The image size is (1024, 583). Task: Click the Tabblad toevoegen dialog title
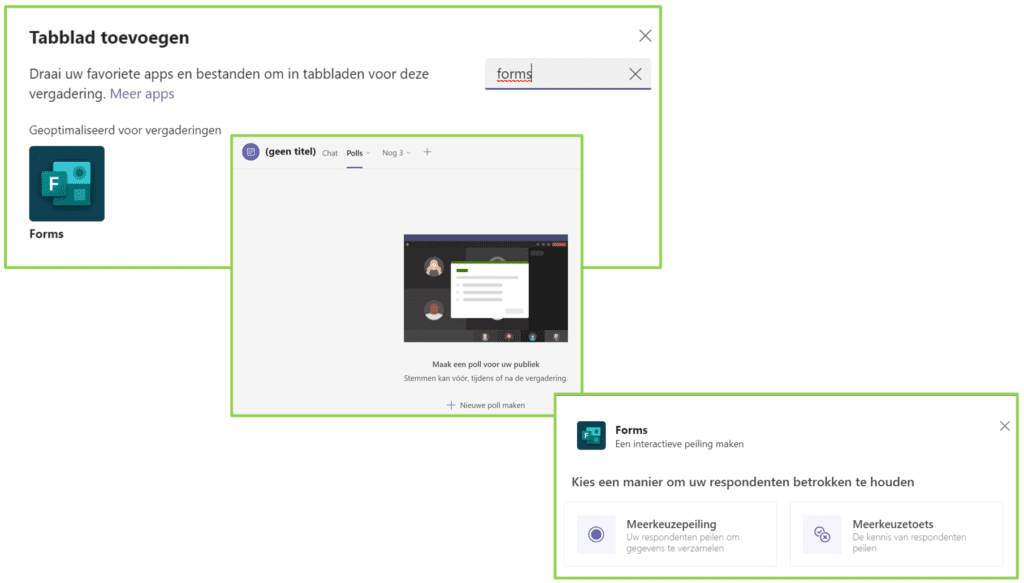pos(109,38)
